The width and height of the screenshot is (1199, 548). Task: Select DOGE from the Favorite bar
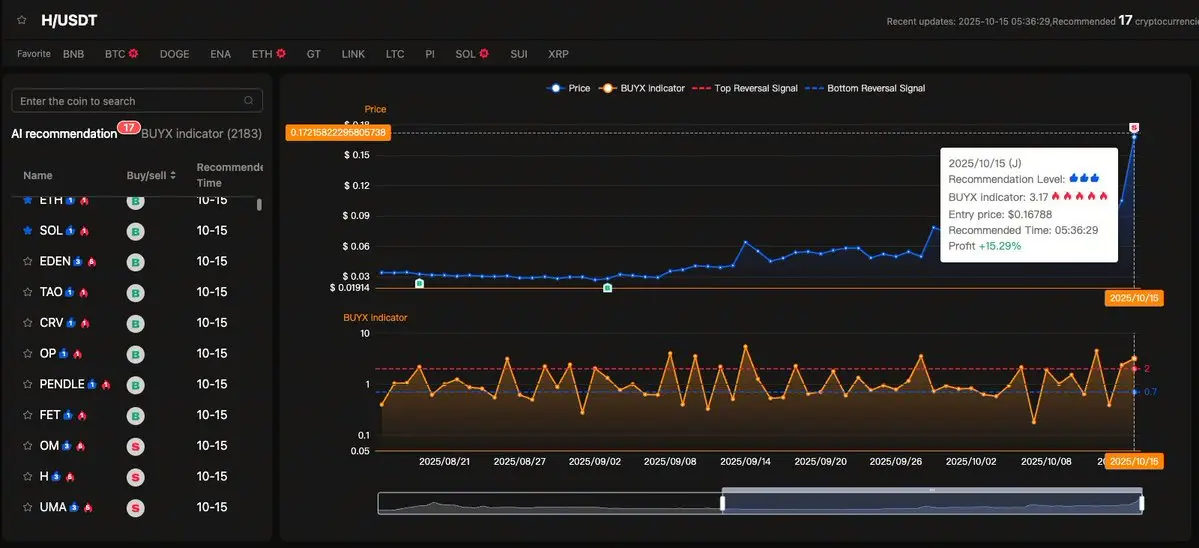point(174,54)
